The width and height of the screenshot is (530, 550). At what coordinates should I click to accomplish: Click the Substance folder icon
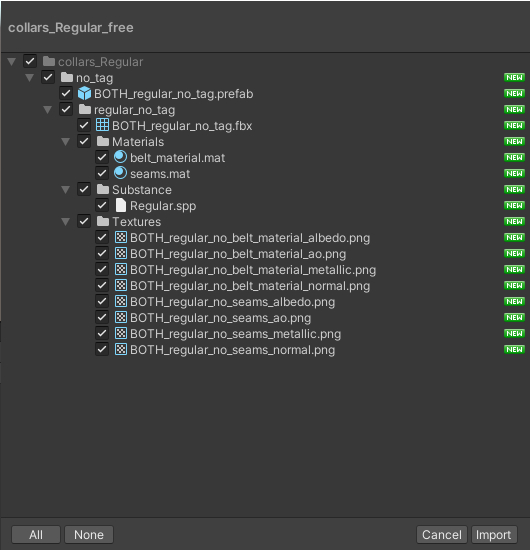coord(103,189)
